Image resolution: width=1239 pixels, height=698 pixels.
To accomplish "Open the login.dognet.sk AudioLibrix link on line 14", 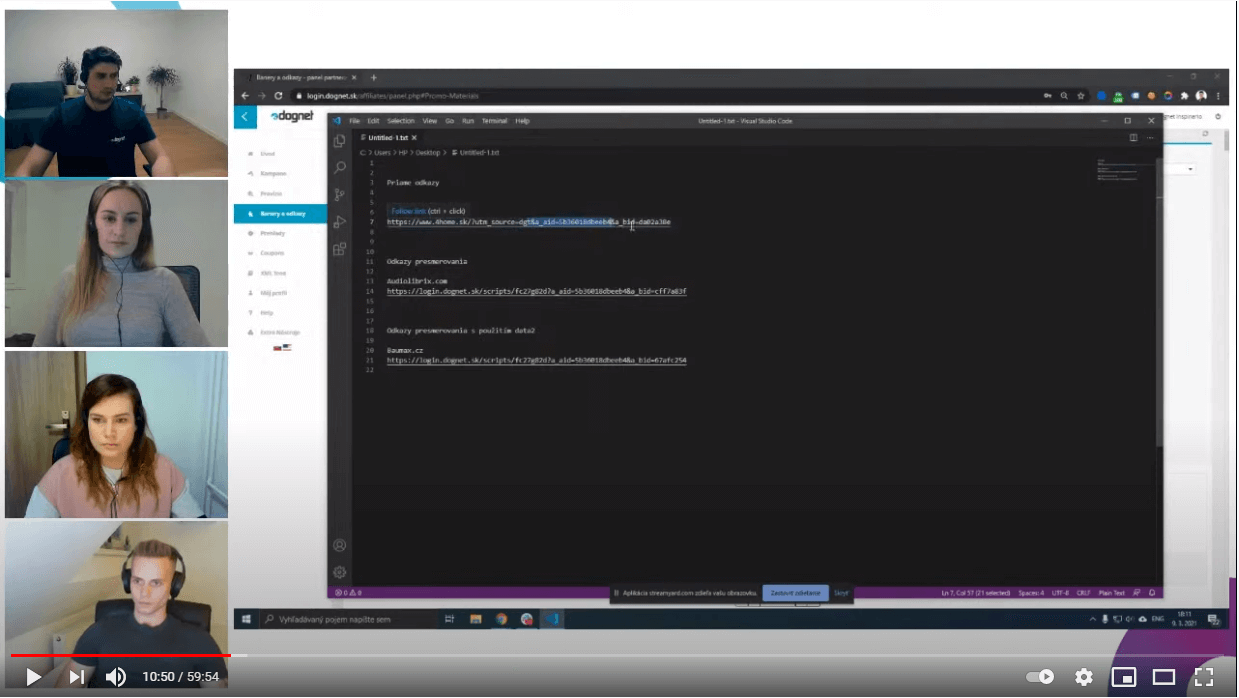I will pos(536,292).
